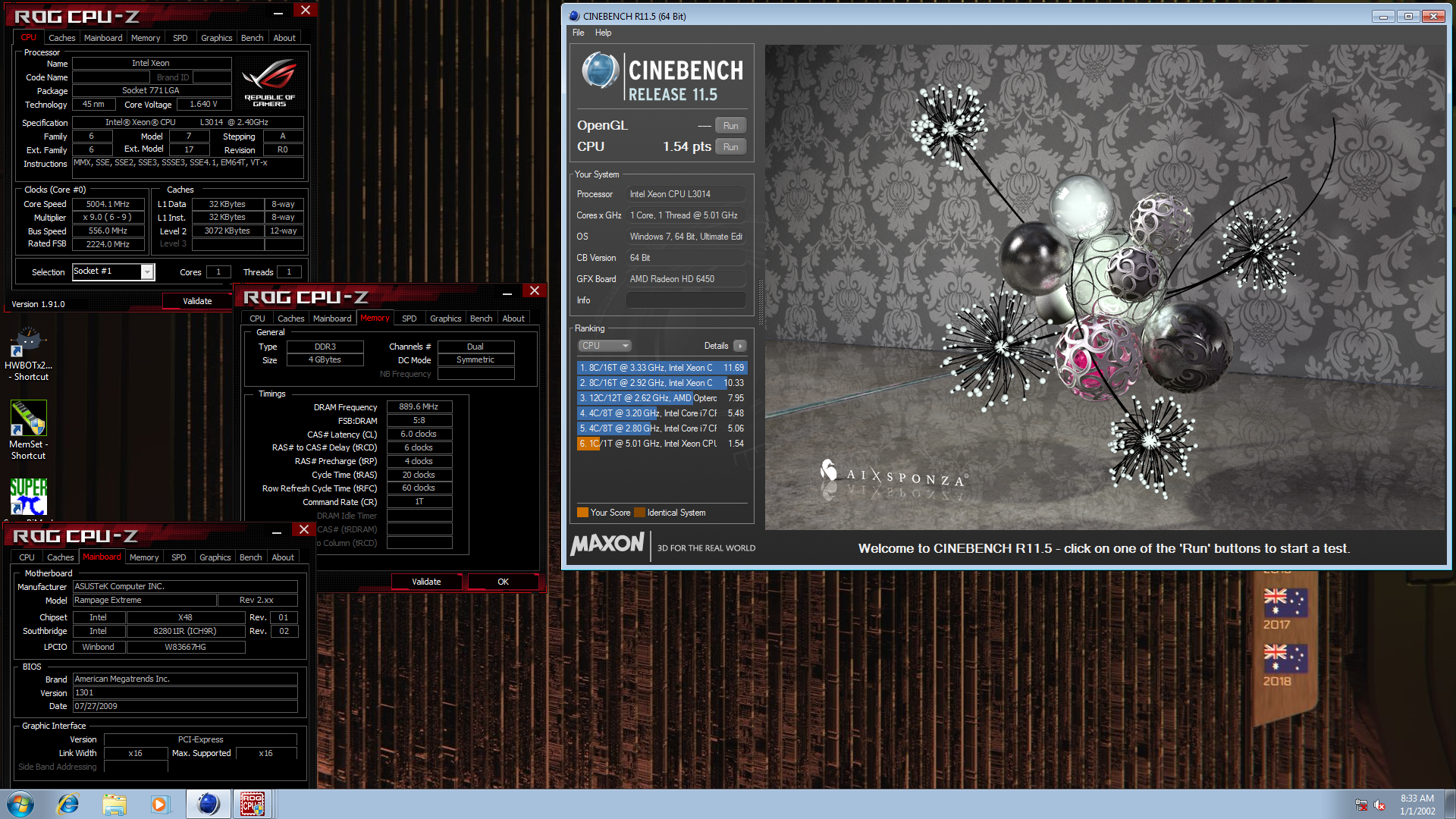Switch to SPD tab in top CPU-Z window
Viewport: 1456px width, 819px height.
pos(180,38)
